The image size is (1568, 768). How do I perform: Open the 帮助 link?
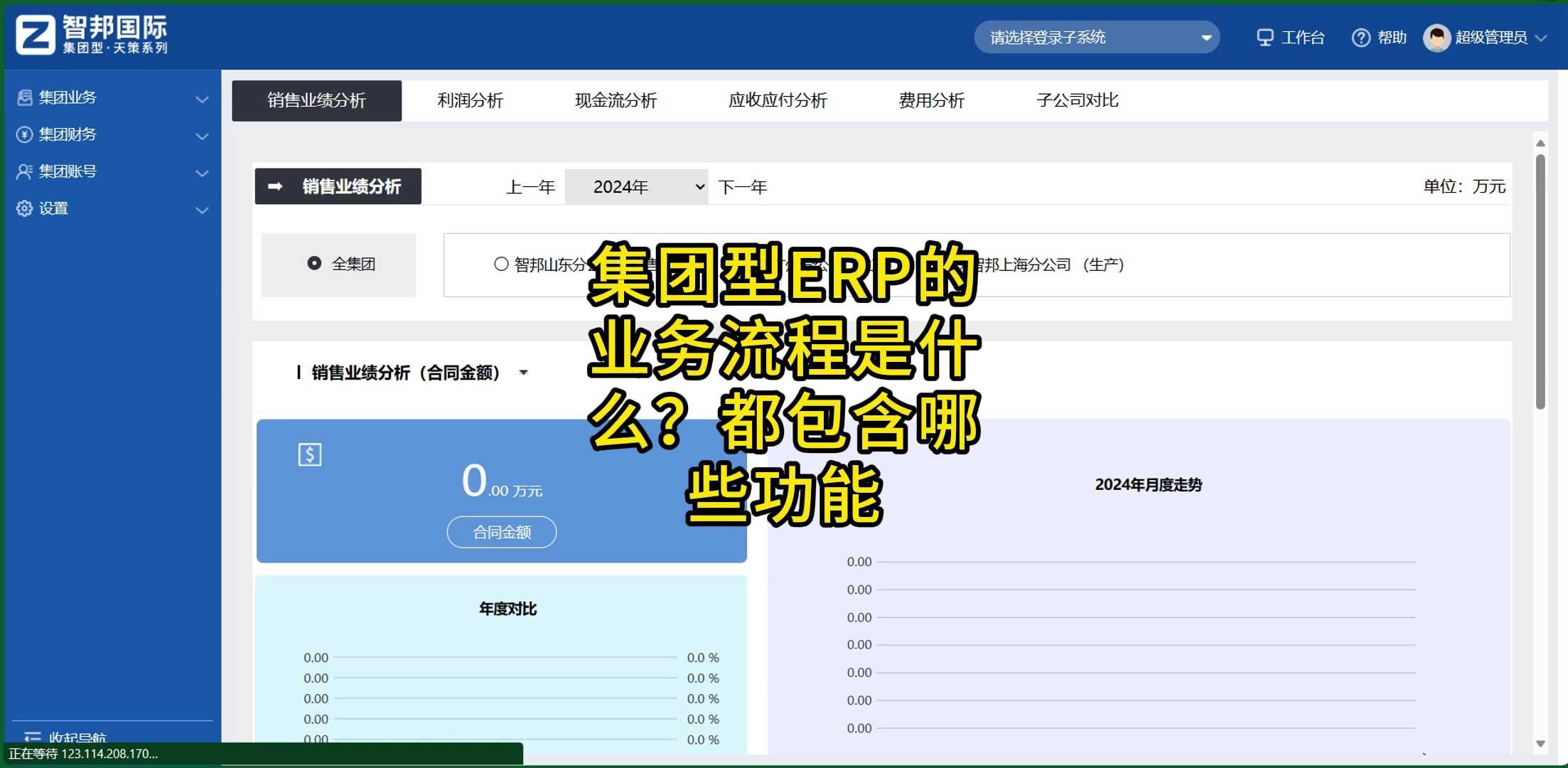tap(1392, 38)
